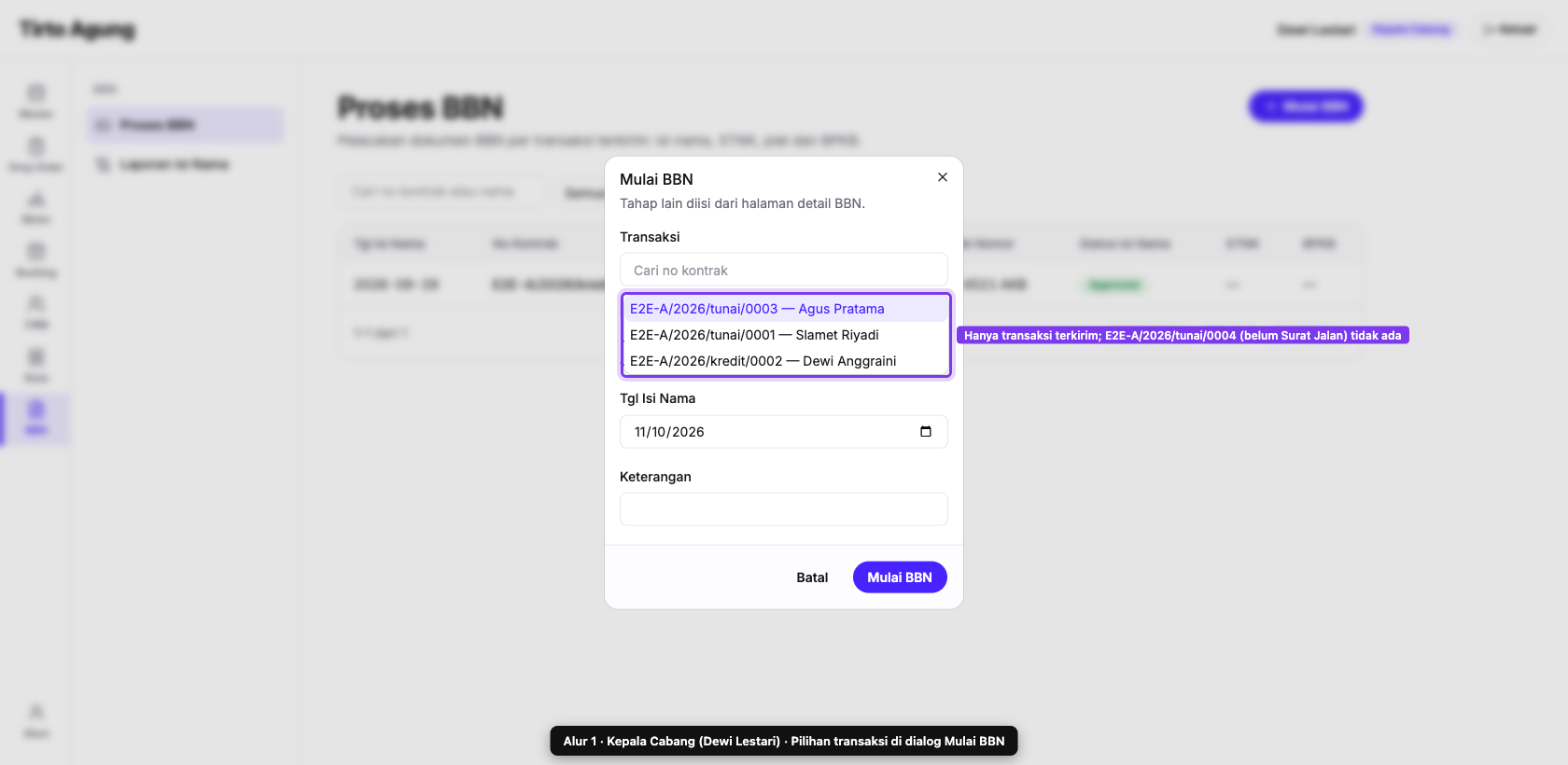Focus the Cari no kontrak search field

coord(784,271)
